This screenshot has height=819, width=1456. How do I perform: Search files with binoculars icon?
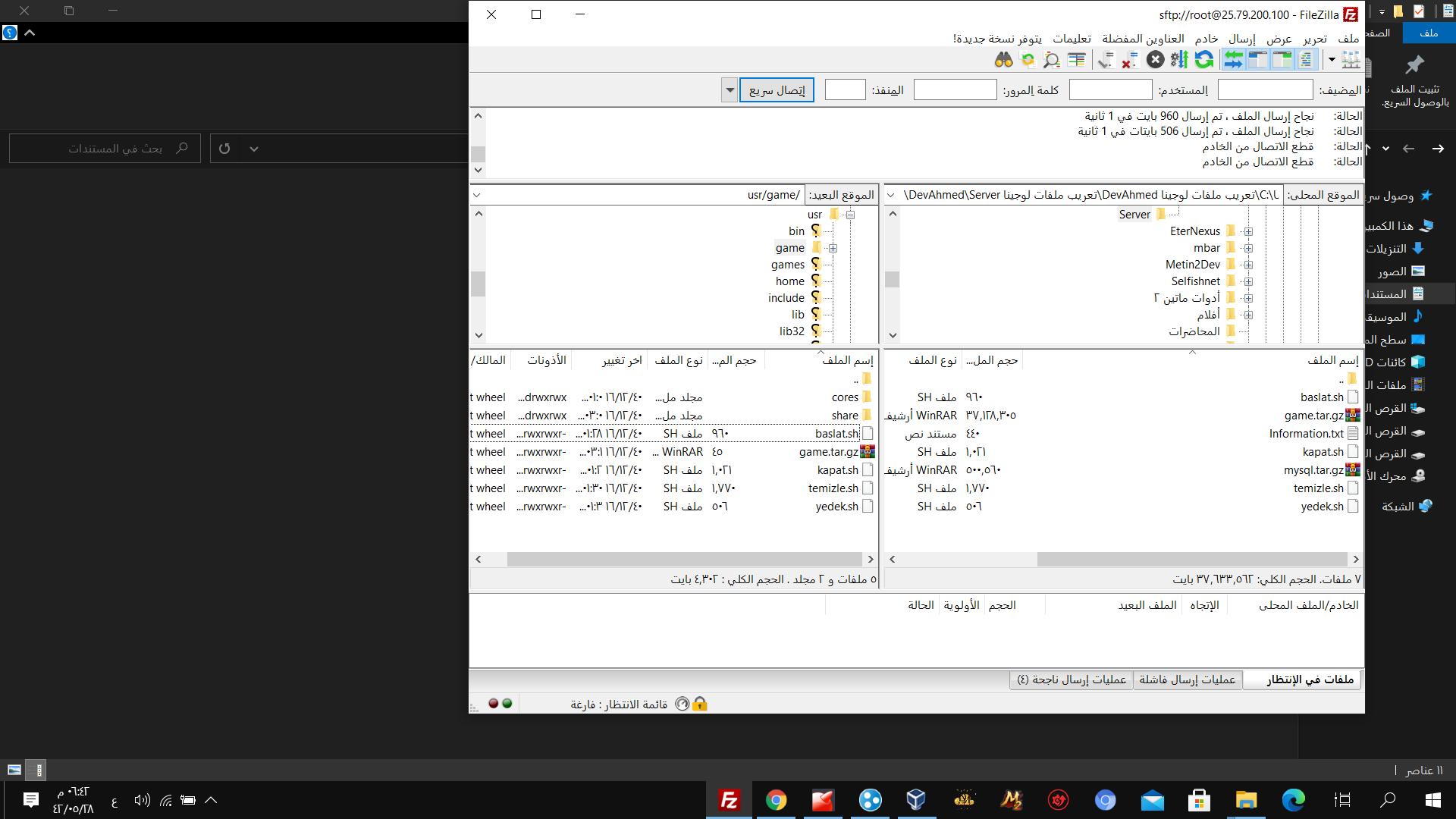tap(1003, 59)
